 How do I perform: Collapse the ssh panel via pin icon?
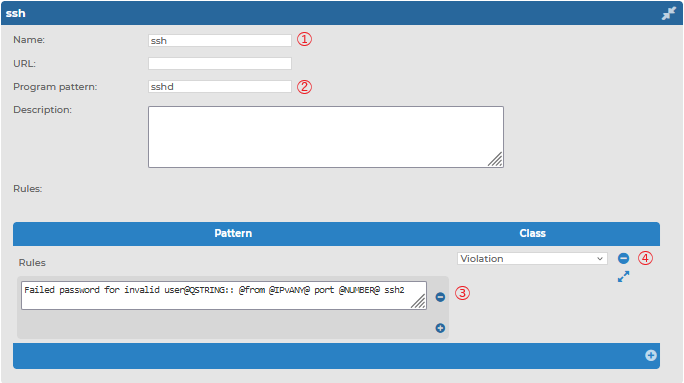click(x=668, y=14)
